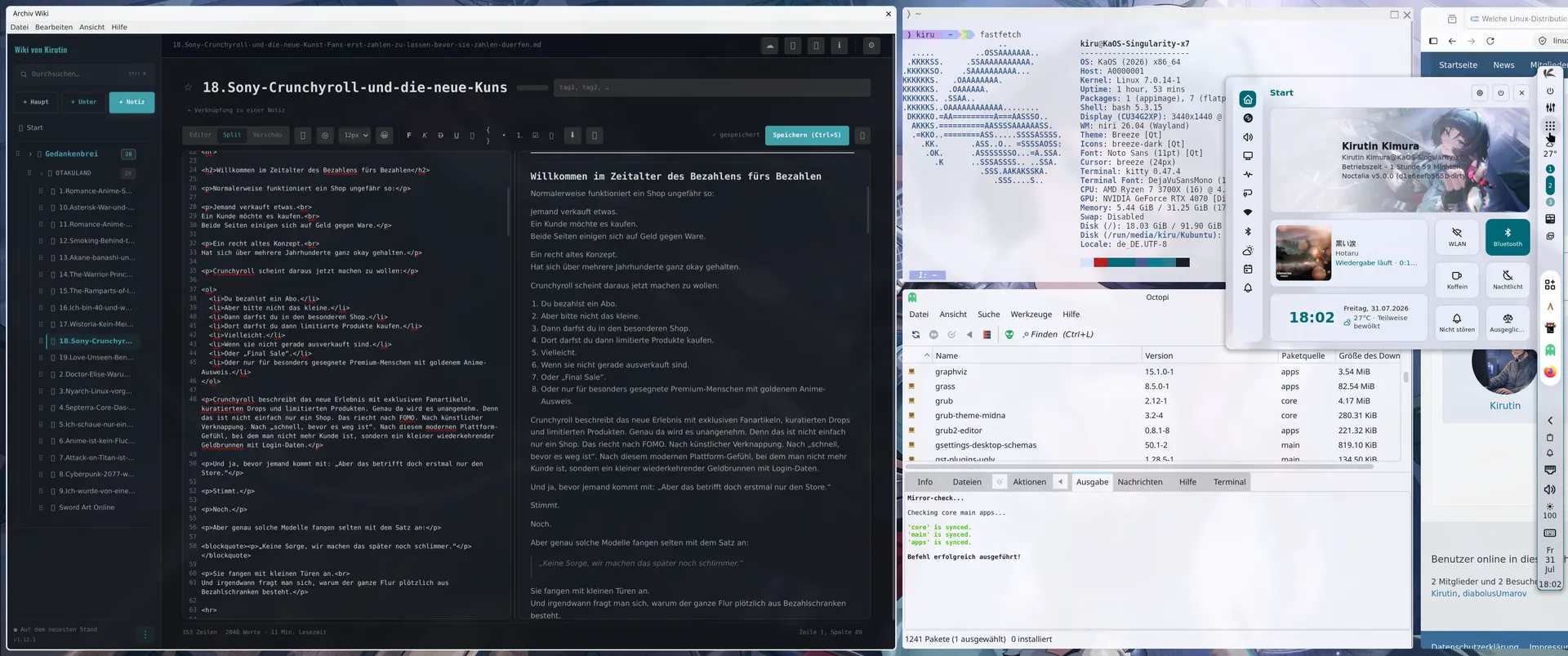
Task: Open the Werkzeuge menu in Octopi
Action: [1031, 315]
